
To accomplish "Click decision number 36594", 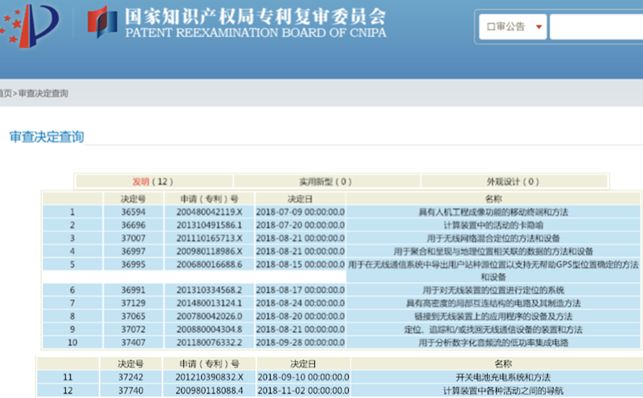I will (x=133, y=212).
